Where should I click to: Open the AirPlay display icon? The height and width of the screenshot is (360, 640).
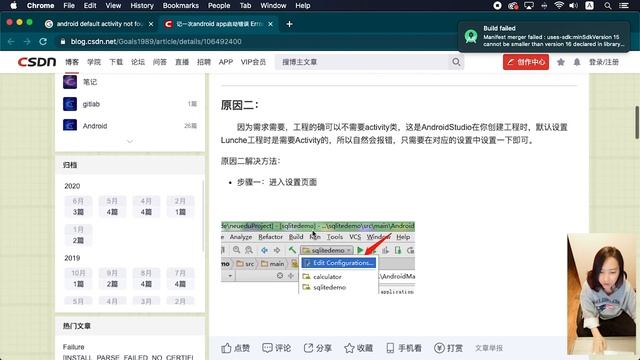tap(529, 5)
